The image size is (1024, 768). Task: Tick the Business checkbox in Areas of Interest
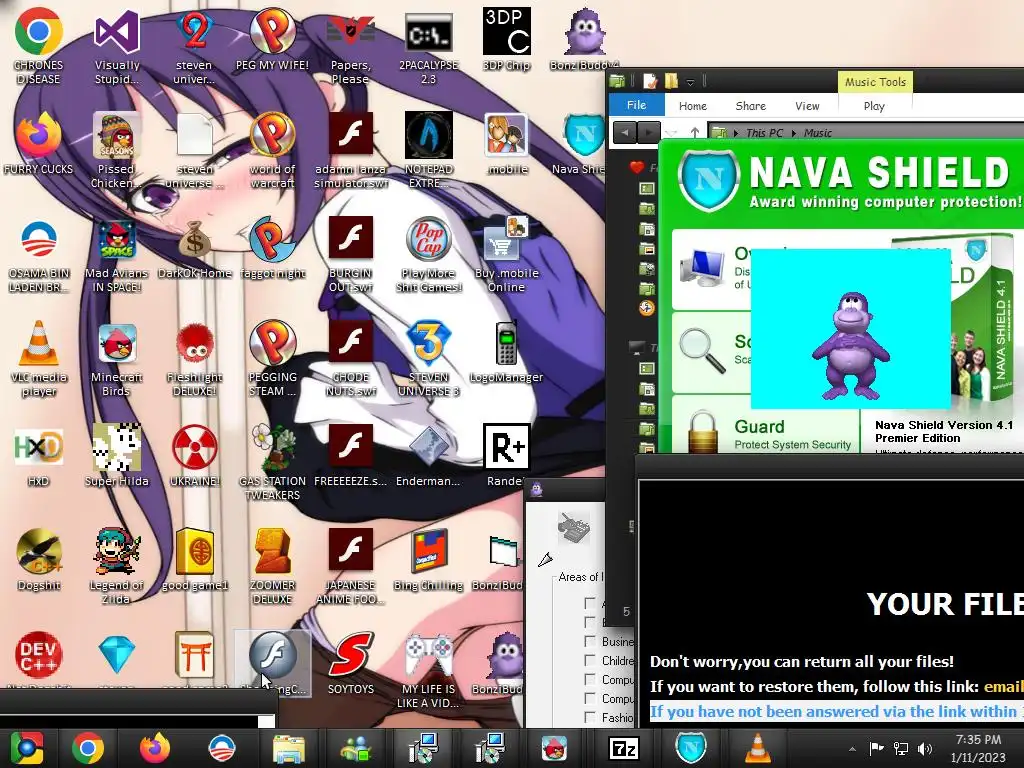pyautogui.click(x=590, y=641)
